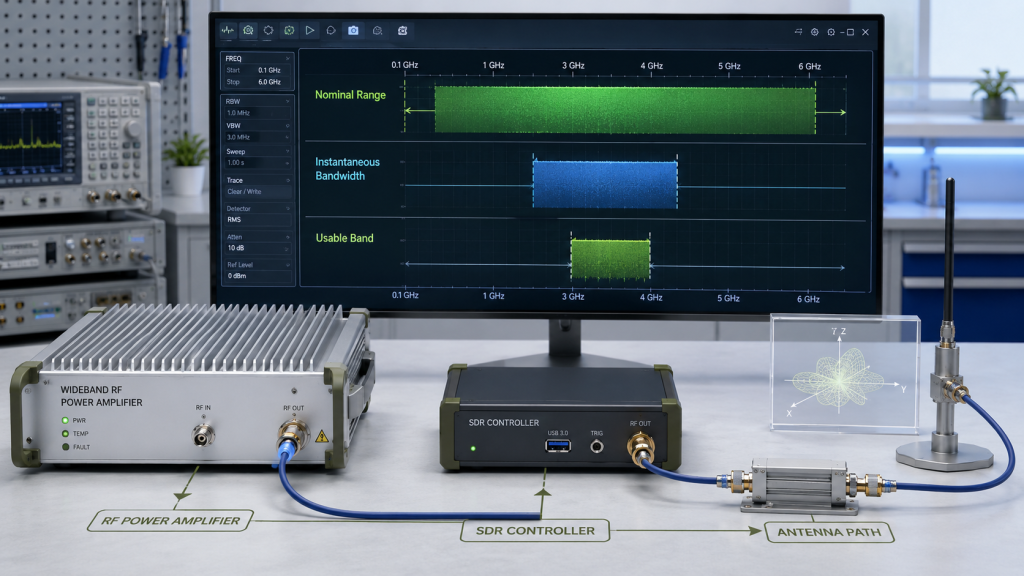Click the last toolbar icon right of search

tap(402, 31)
